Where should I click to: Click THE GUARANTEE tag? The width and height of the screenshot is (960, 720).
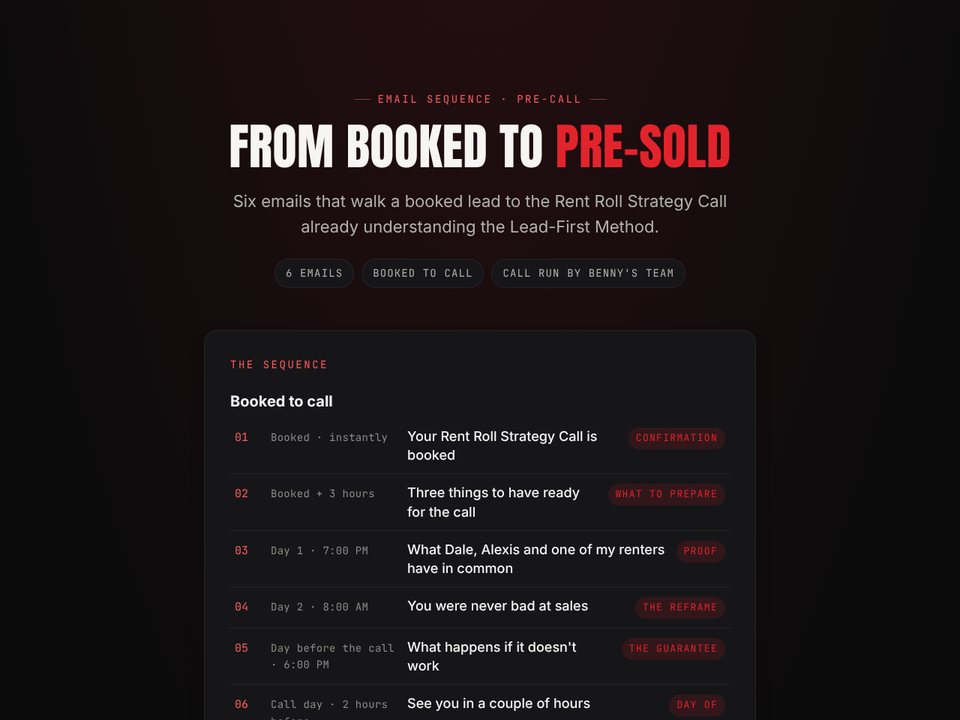673,648
